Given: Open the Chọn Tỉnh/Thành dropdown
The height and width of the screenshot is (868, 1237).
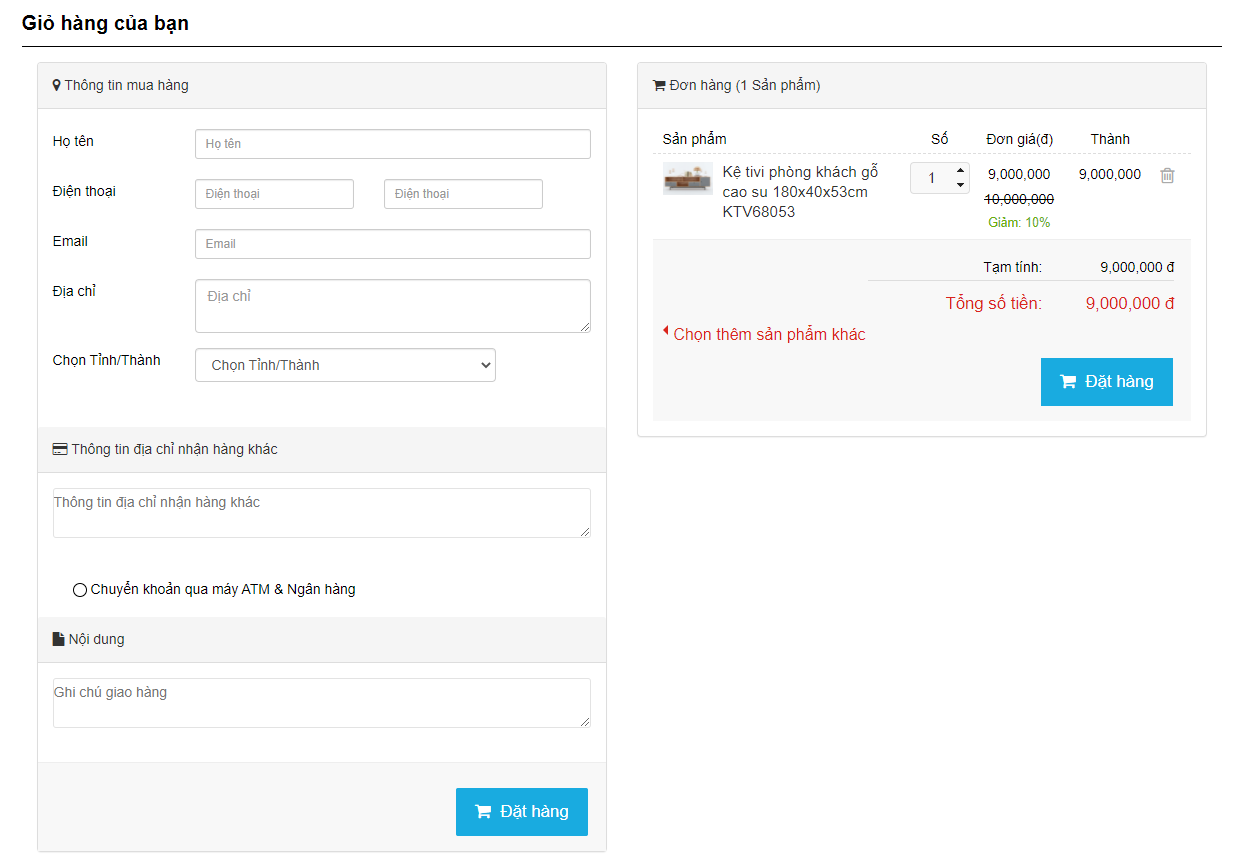Looking at the screenshot, I should tap(345, 365).
